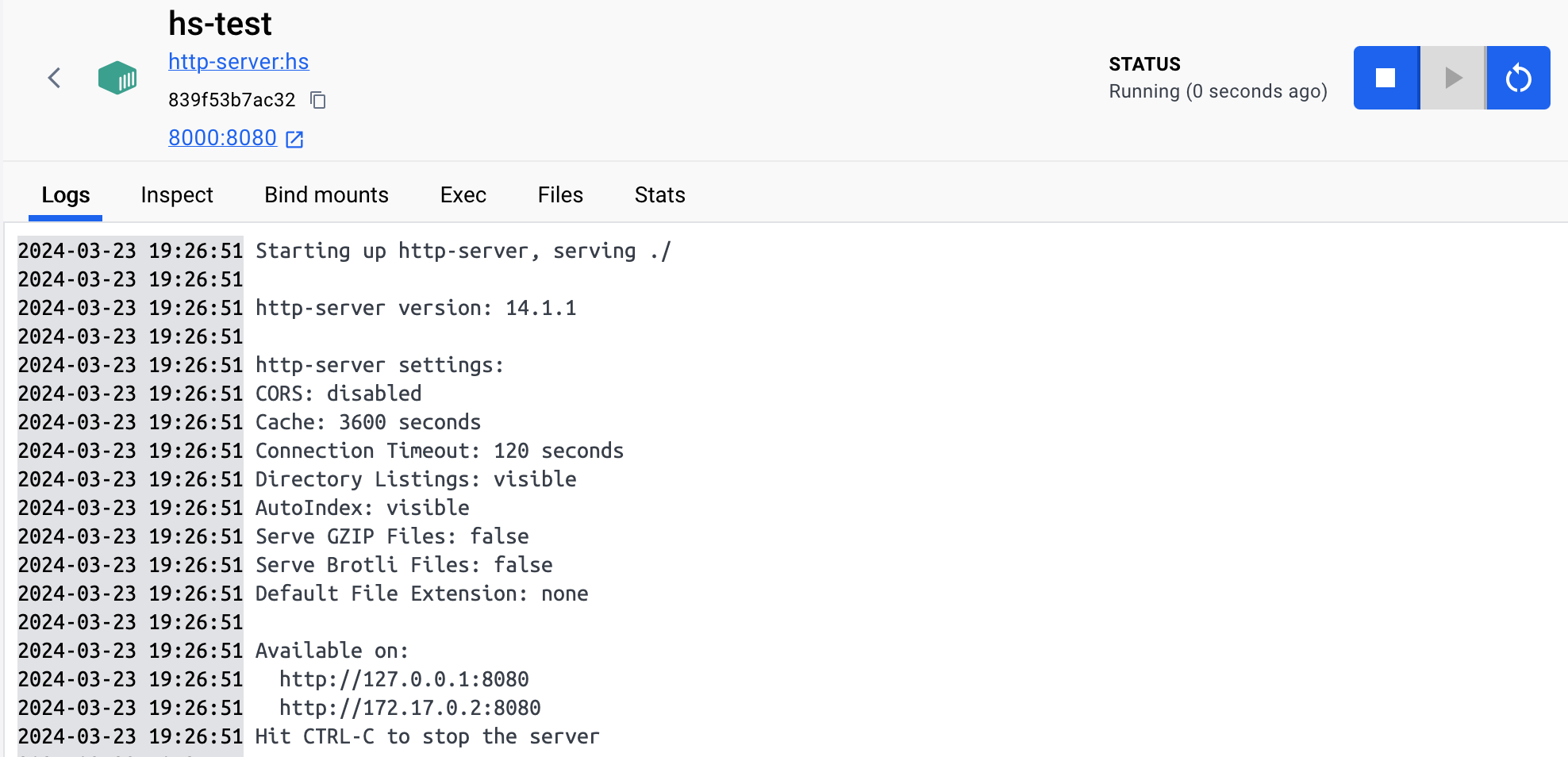This screenshot has height=757, width=1568.
Task: Click log URL http://172.17.0.2:8080
Action: 410,709
